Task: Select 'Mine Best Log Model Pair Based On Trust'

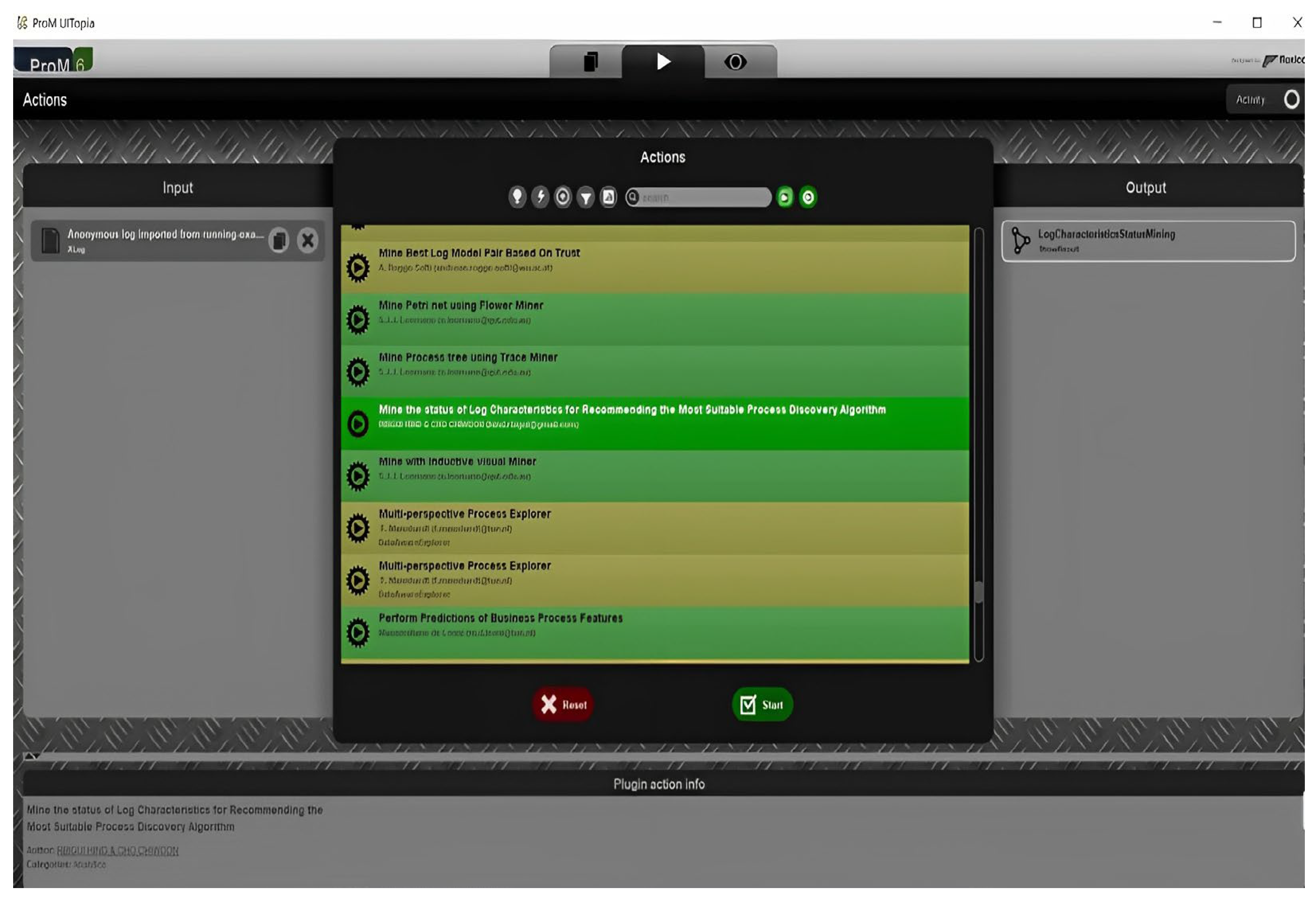Action: point(655,267)
